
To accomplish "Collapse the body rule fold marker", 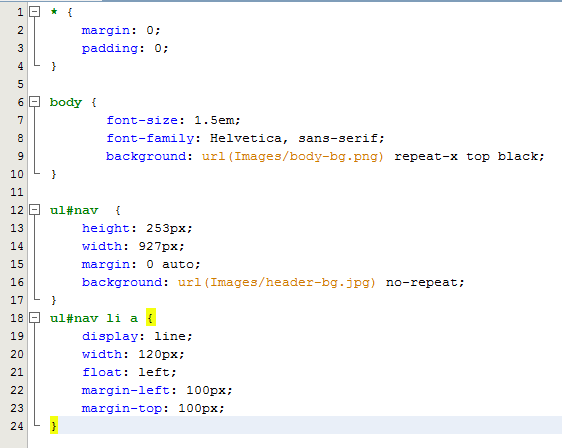I will (34, 102).
